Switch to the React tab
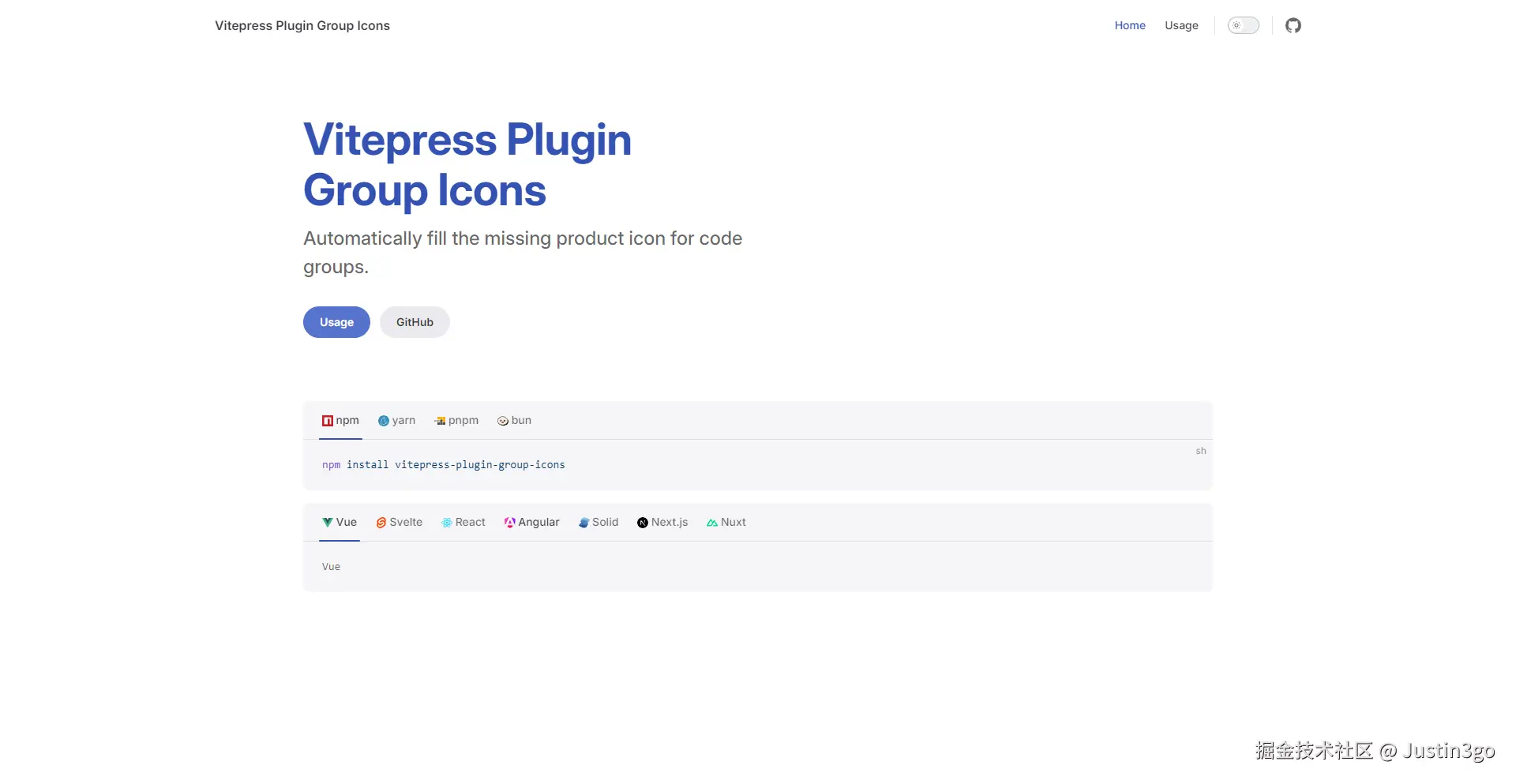Screen dimensions: 1516x784 463,523
